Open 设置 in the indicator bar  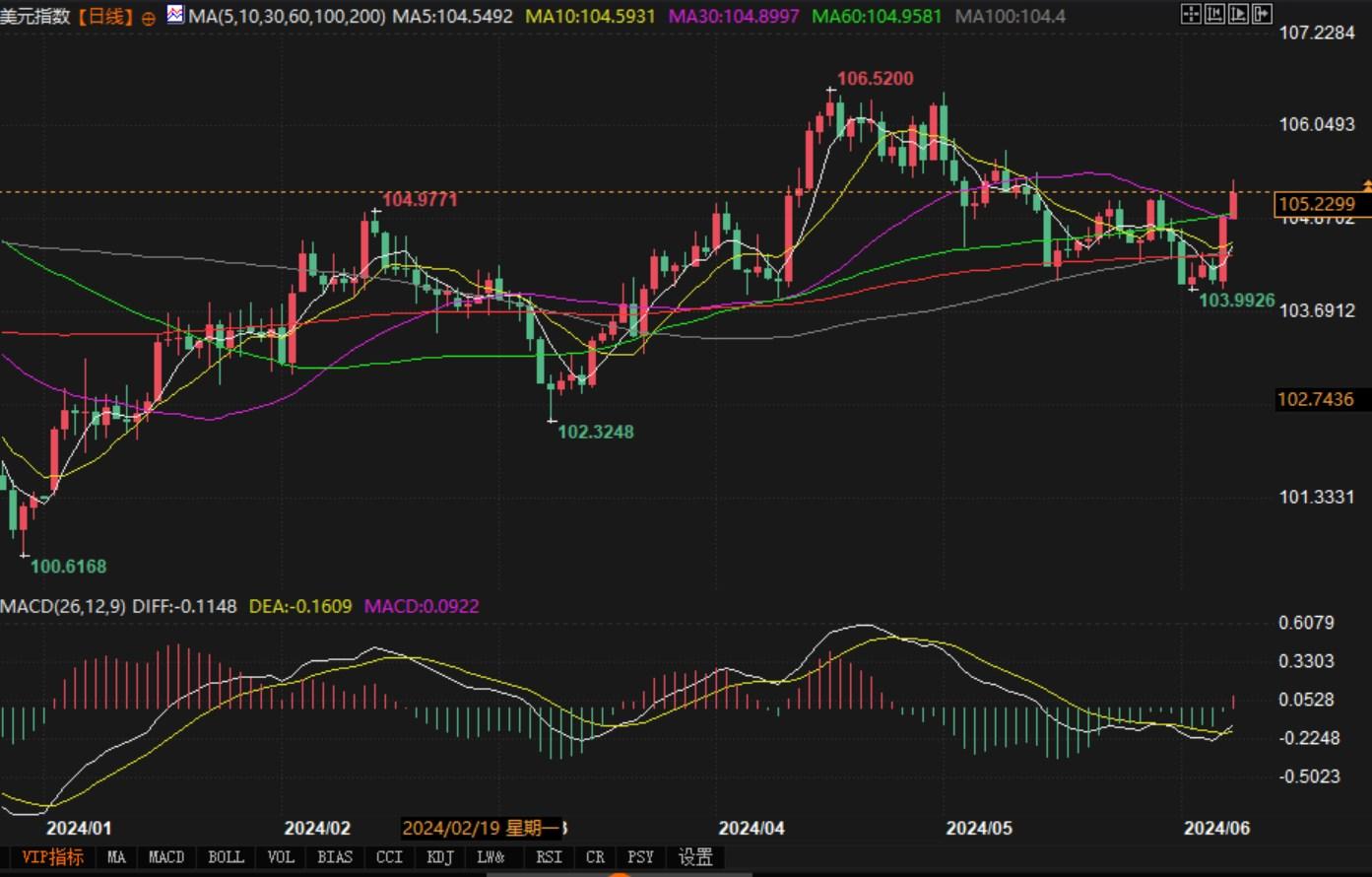(x=695, y=857)
